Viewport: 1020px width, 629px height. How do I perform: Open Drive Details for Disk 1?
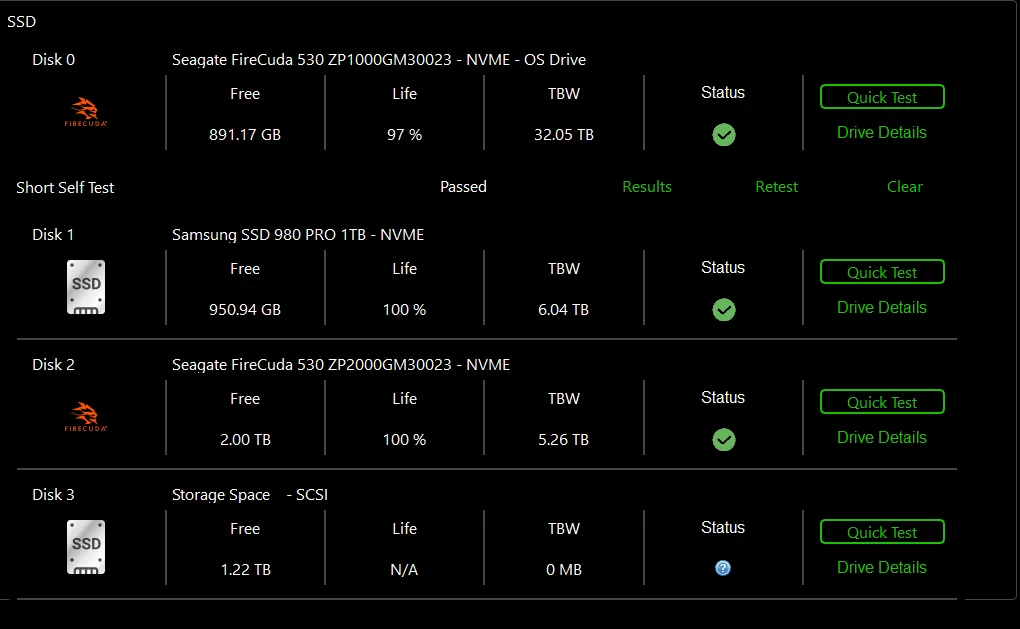[881, 308]
